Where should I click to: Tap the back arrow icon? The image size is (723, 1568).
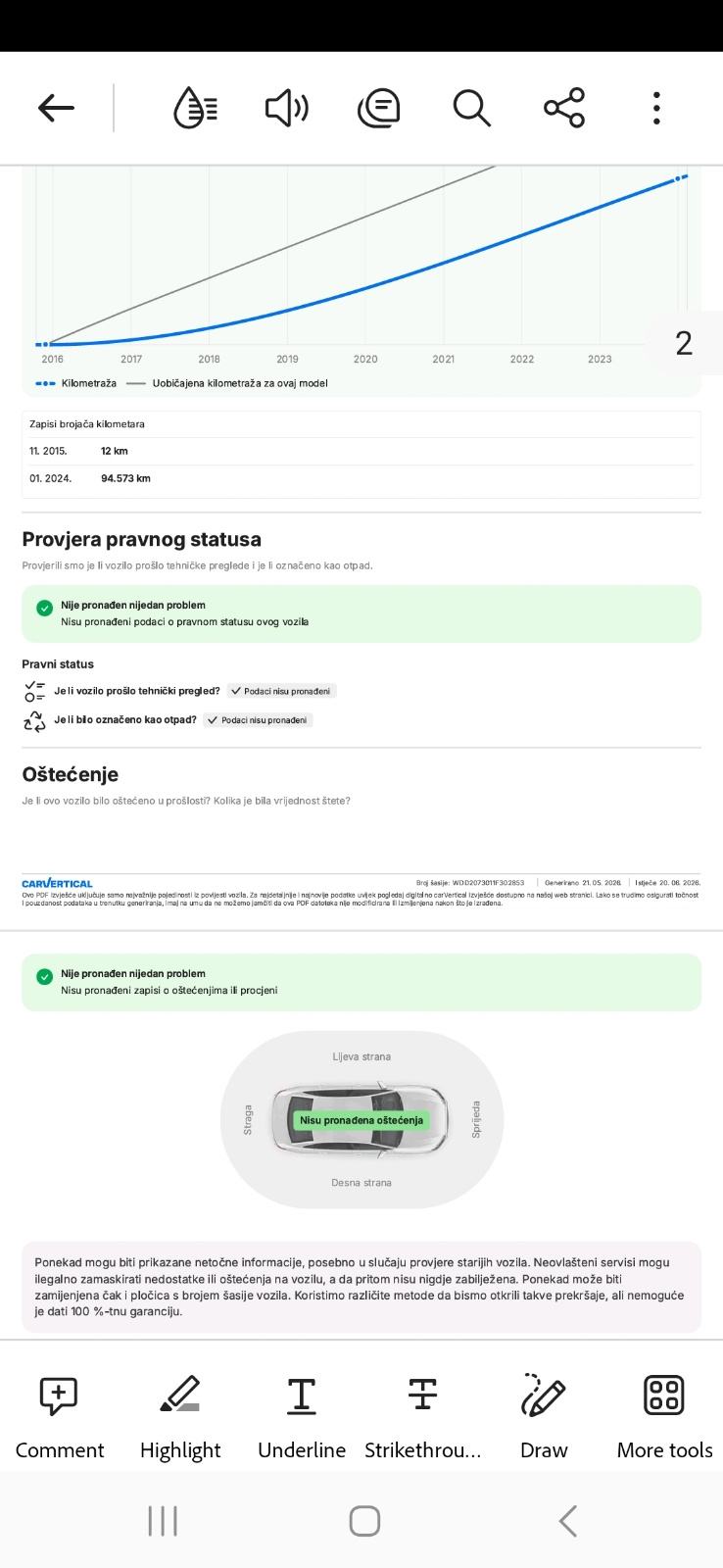pyautogui.click(x=56, y=108)
